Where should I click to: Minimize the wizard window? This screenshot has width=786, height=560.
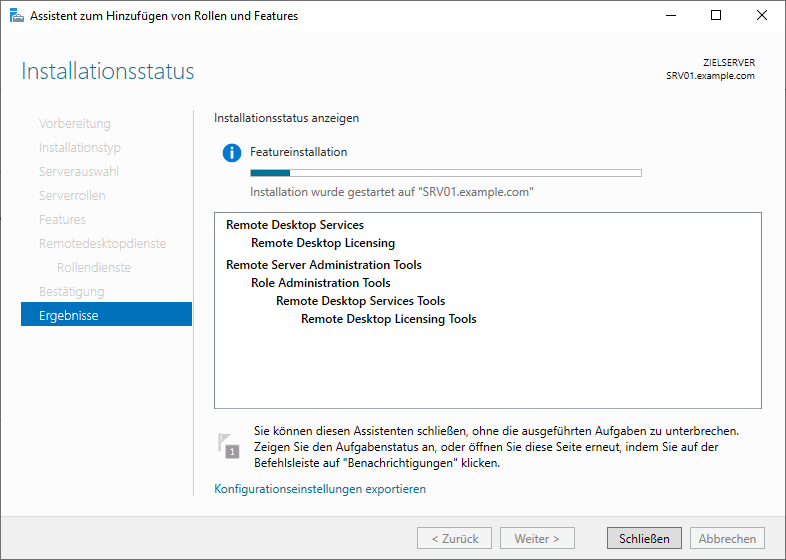tap(671, 16)
